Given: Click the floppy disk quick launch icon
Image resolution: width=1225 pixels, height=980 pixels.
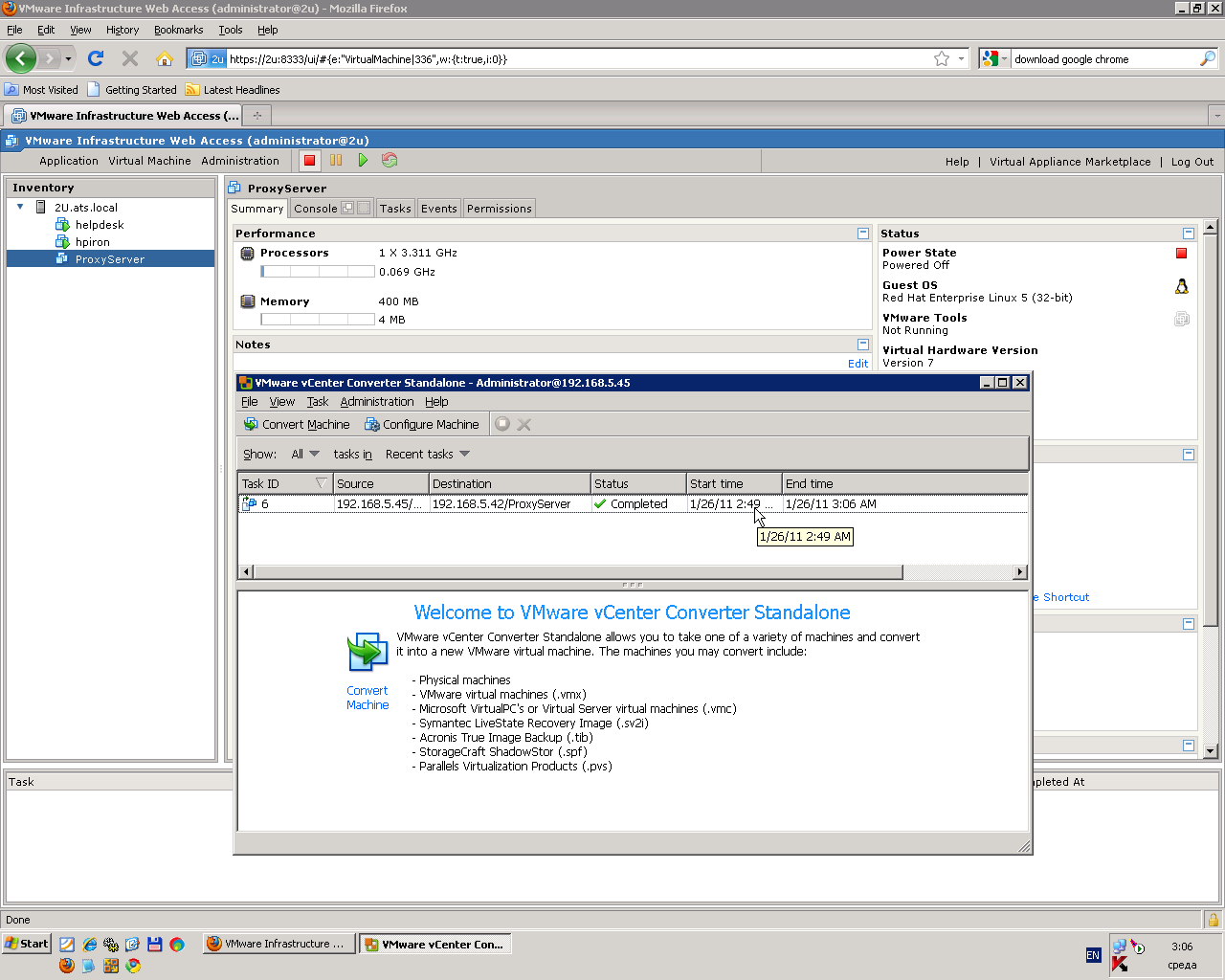Looking at the screenshot, I should (x=155, y=945).
